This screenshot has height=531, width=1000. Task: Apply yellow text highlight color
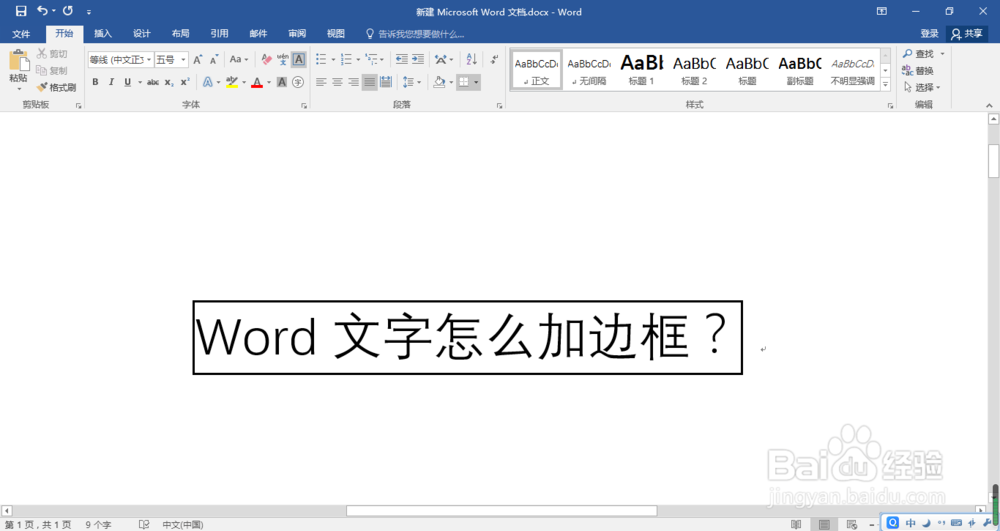point(232,82)
